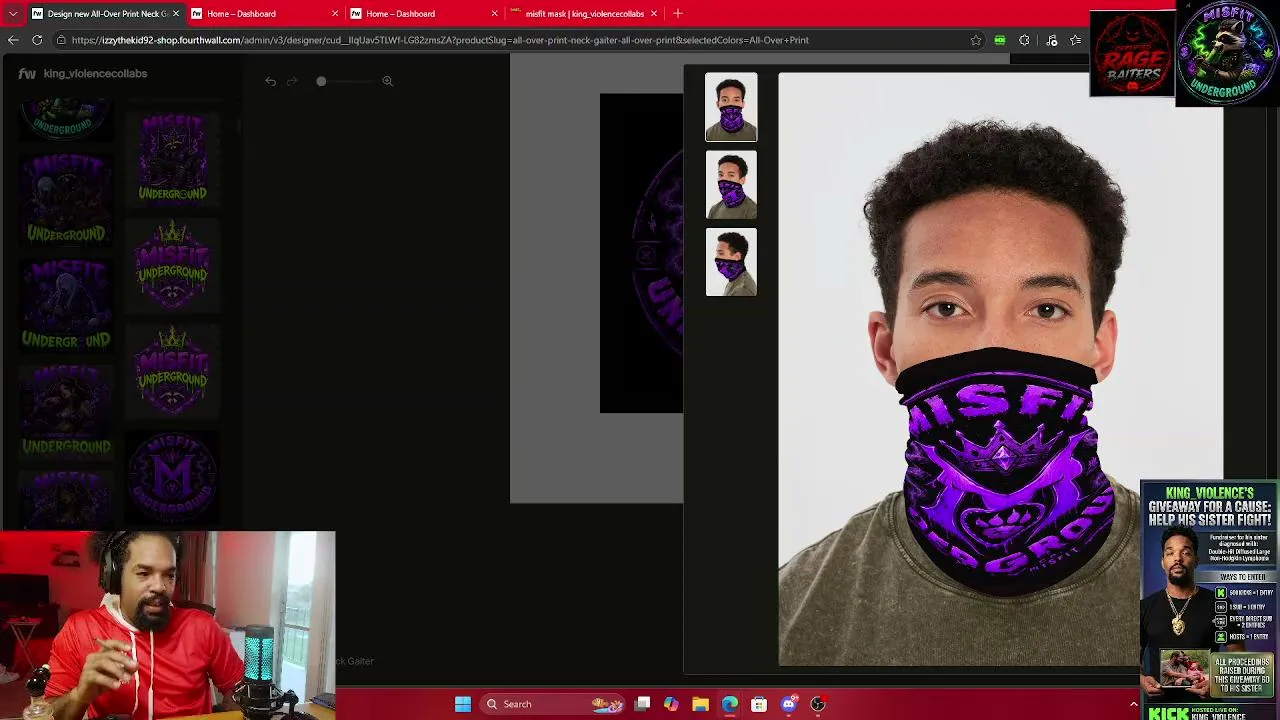Switch to the misfit mask king_violencecollabs tab
Screen dimensions: 1280x720
click(583, 13)
